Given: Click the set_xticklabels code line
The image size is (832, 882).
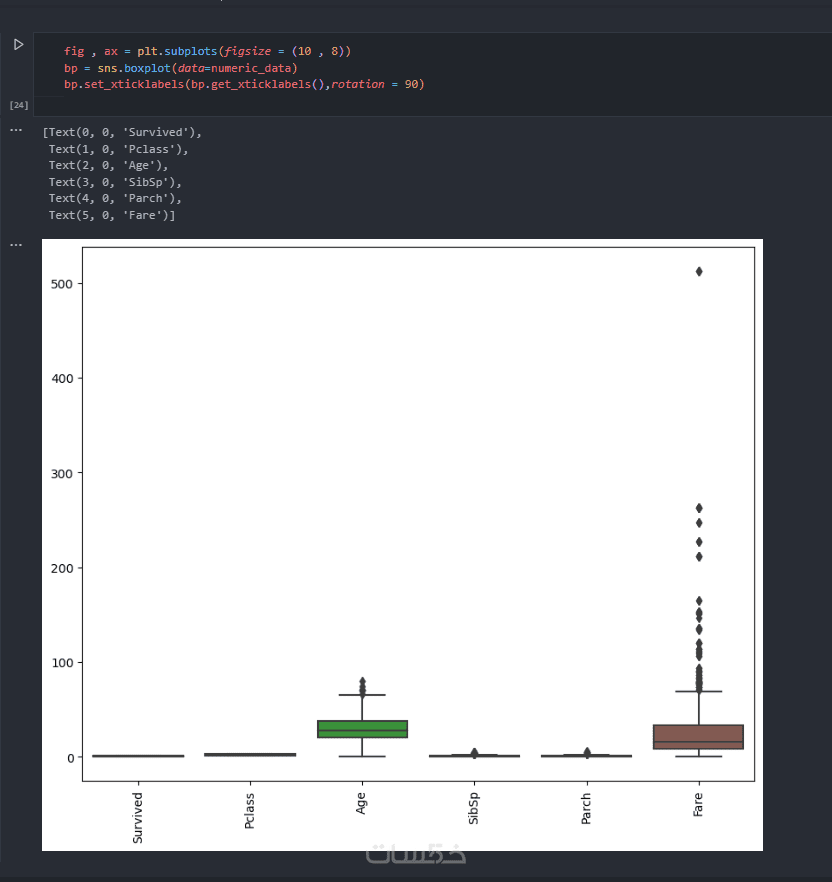Looking at the screenshot, I should [x=244, y=84].
